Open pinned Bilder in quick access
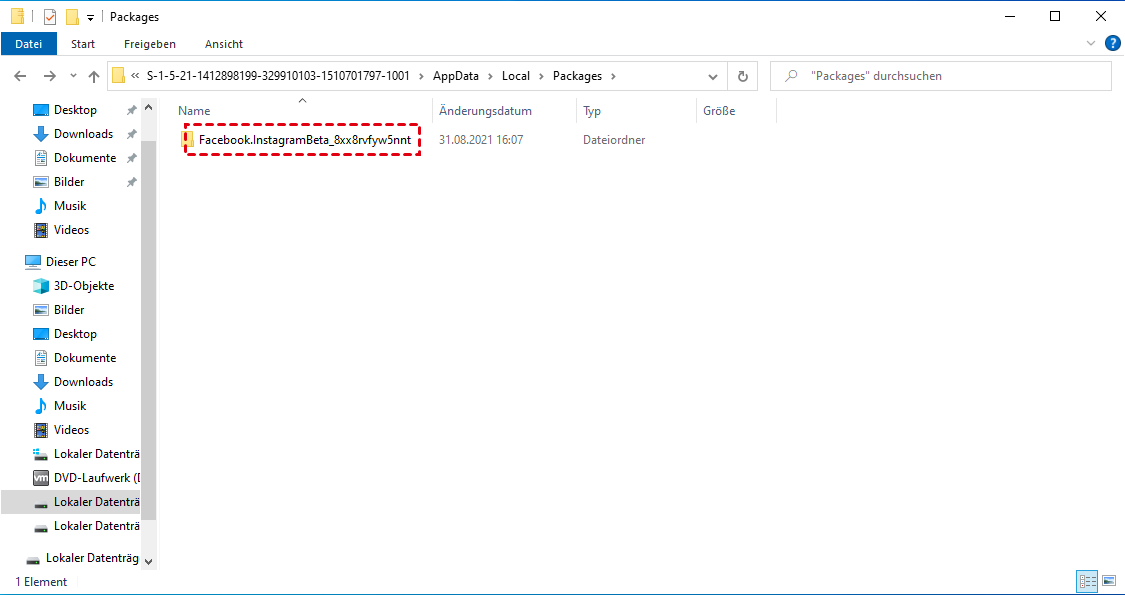Image resolution: width=1125 pixels, height=595 pixels. click(x=69, y=182)
